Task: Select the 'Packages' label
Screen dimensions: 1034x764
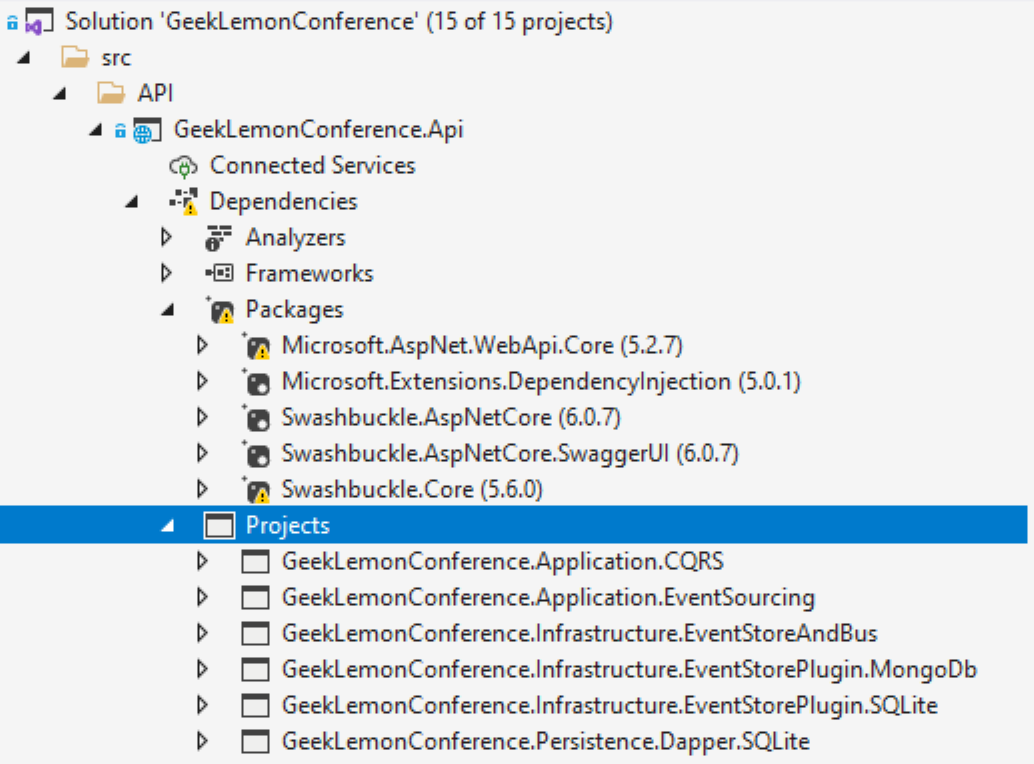Action: coord(295,310)
